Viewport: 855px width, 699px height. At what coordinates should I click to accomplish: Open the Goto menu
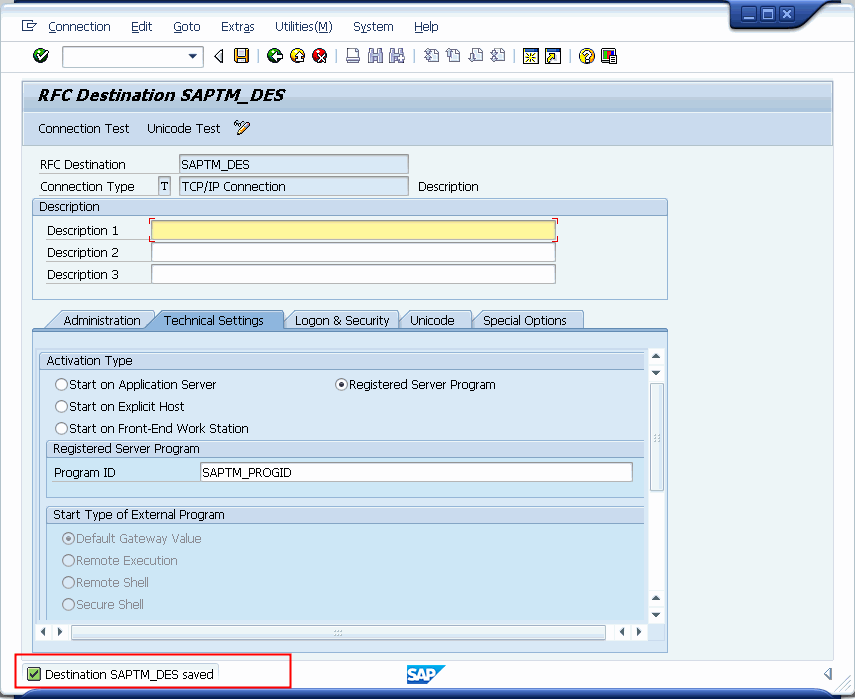coord(186,27)
